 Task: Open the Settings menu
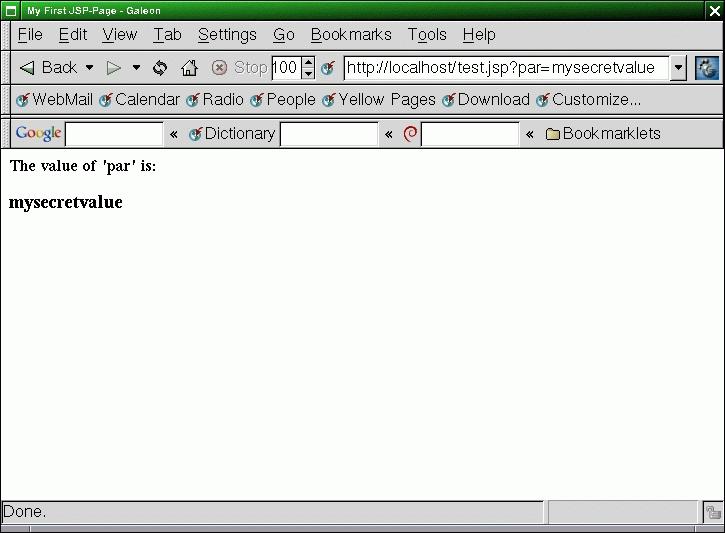(x=227, y=34)
